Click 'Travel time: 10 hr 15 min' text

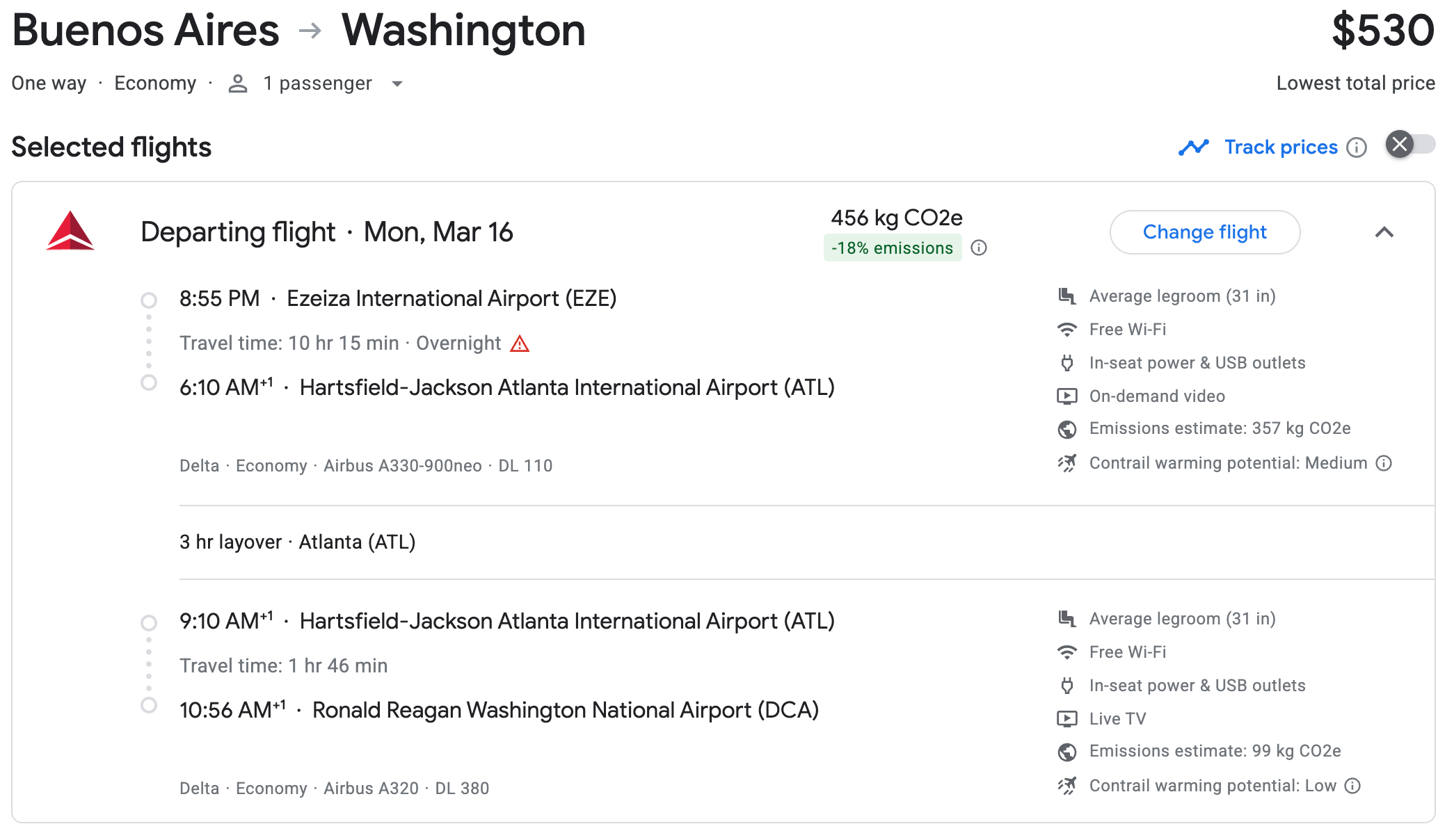289,344
